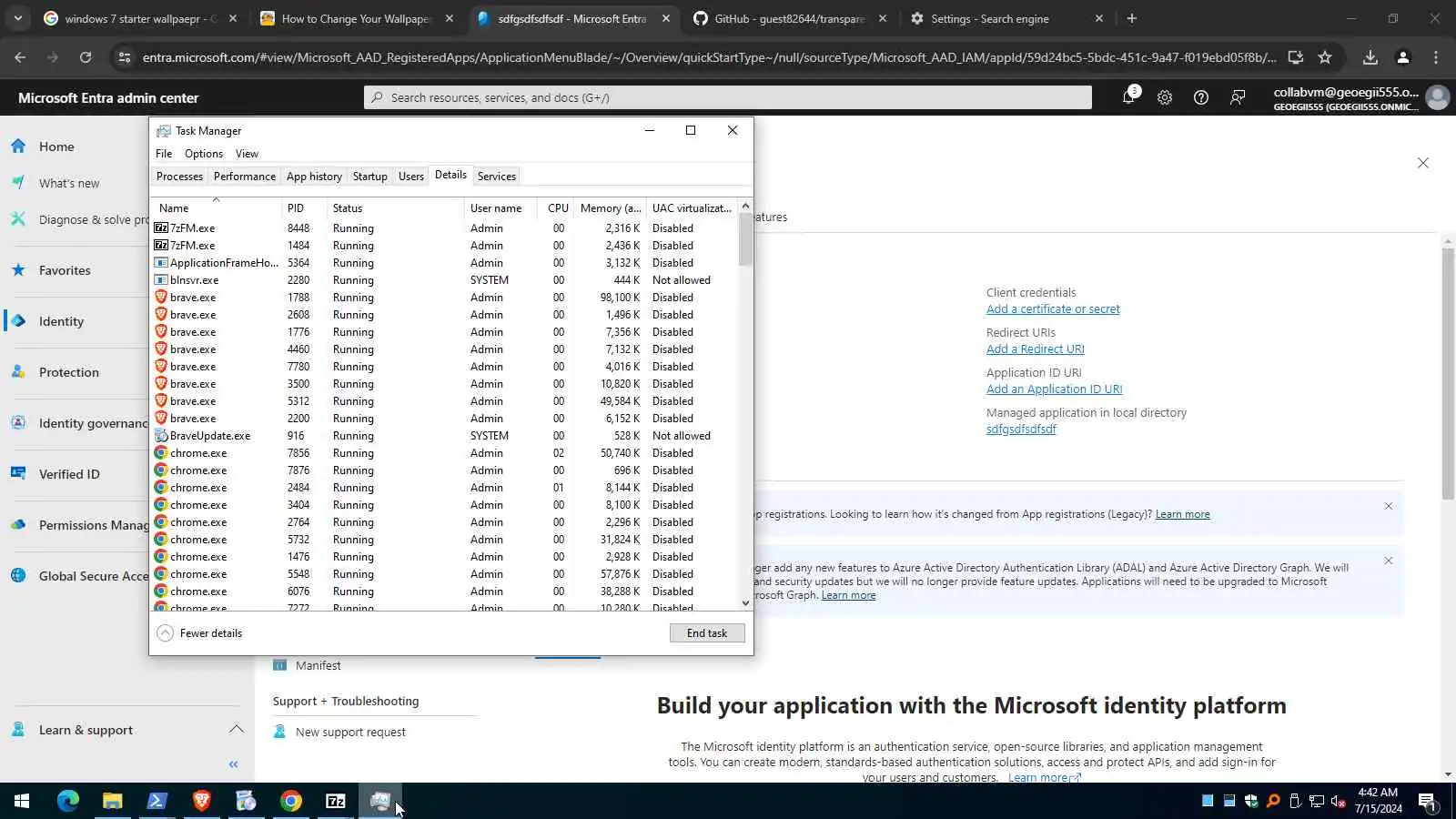Open PowerShell from the taskbar
The image size is (1456, 819).
click(x=157, y=801)
